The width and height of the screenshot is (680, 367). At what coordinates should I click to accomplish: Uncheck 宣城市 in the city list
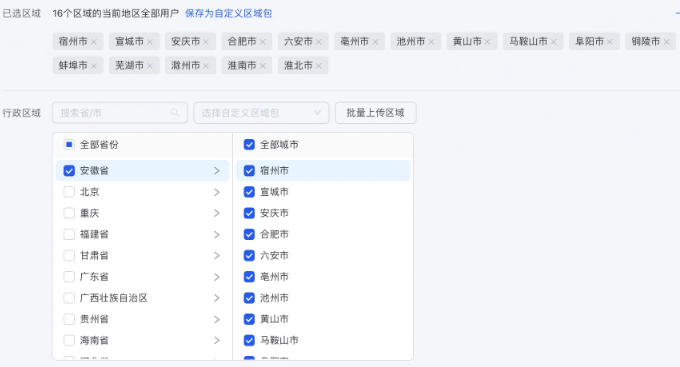[249, 192]
